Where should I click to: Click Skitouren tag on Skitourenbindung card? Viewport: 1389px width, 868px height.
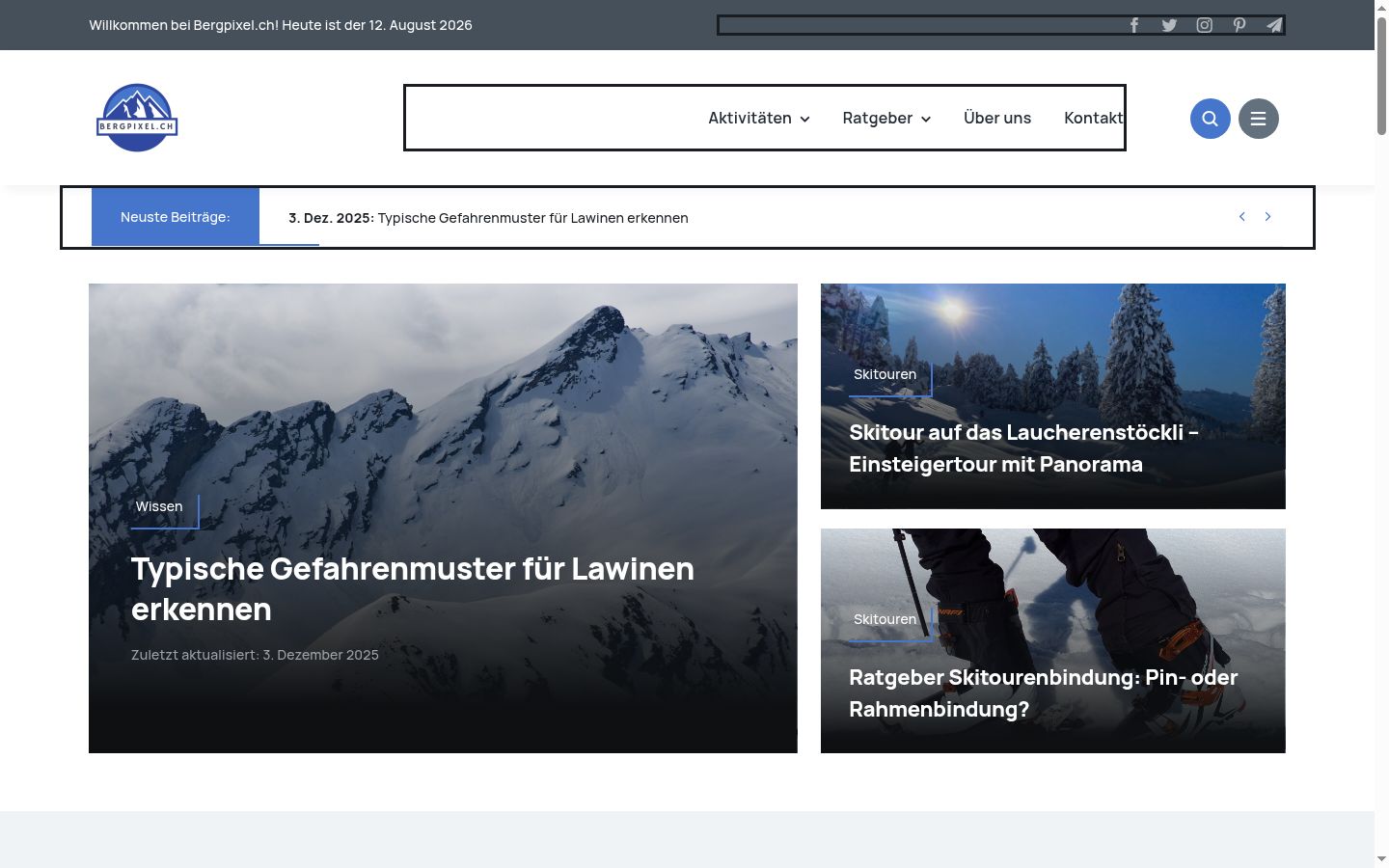[x=885, y=619]
